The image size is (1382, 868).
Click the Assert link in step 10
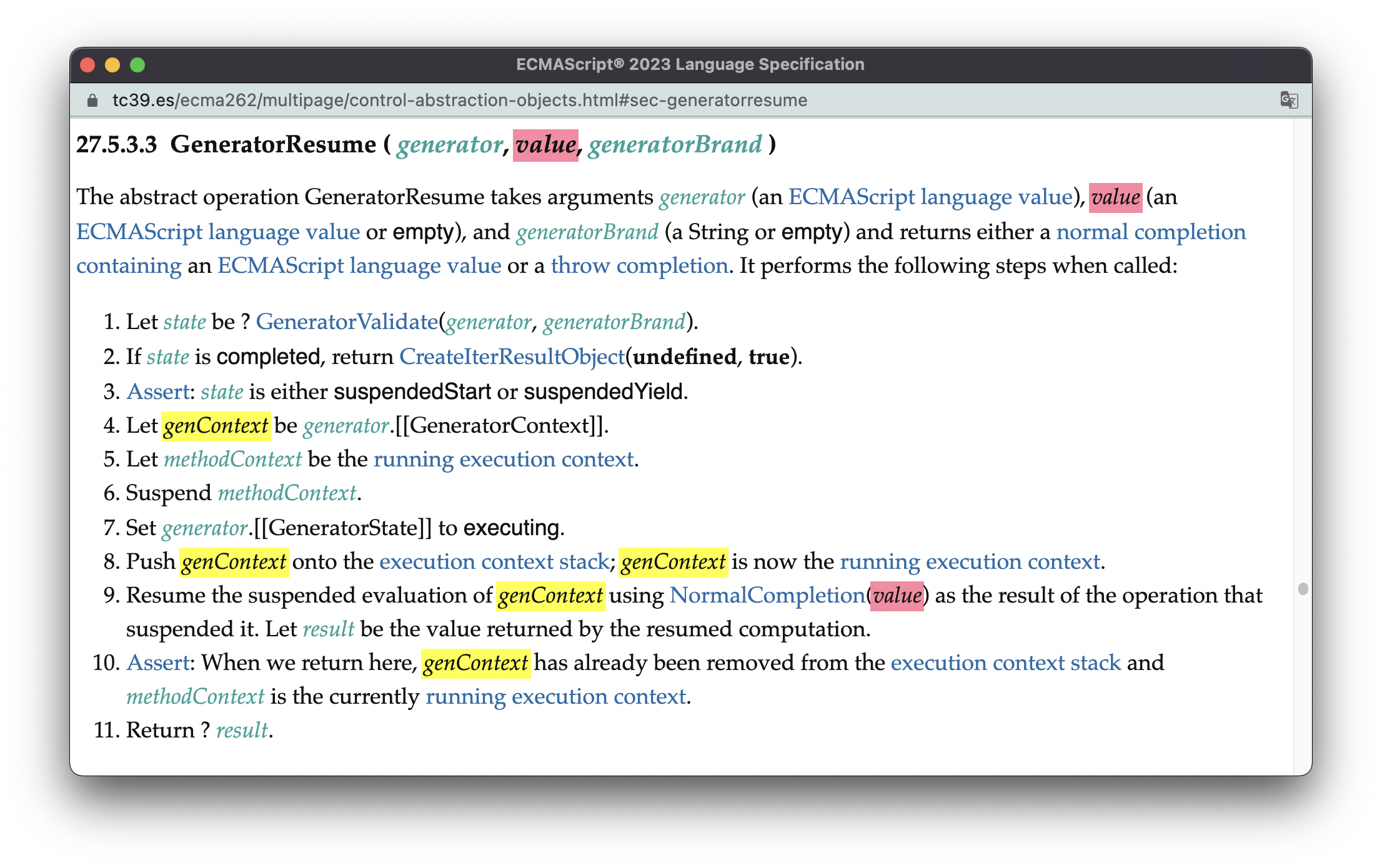[x=159, y=663]
